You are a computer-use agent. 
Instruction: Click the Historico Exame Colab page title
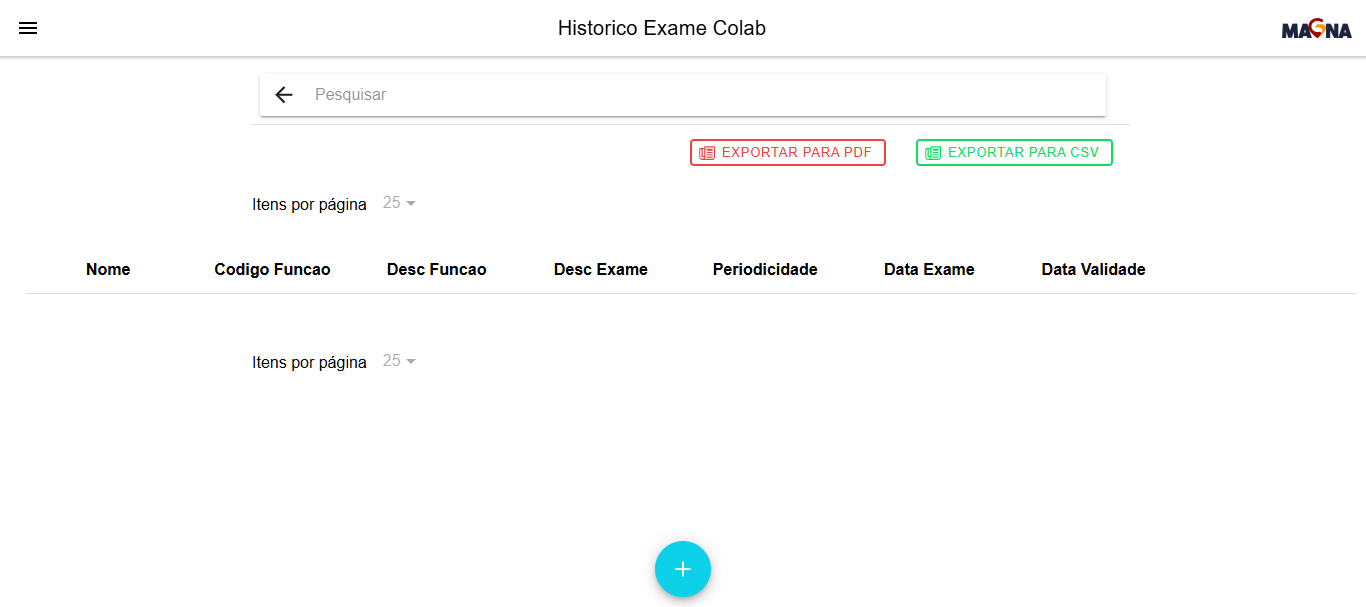(x=662, y=28)
